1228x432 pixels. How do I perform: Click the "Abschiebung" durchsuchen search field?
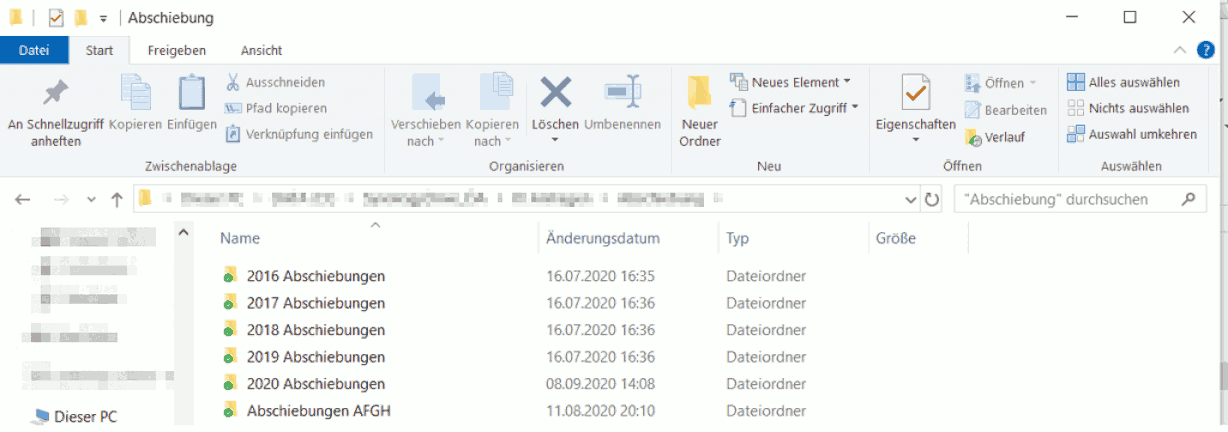[x=1065, y=199]
